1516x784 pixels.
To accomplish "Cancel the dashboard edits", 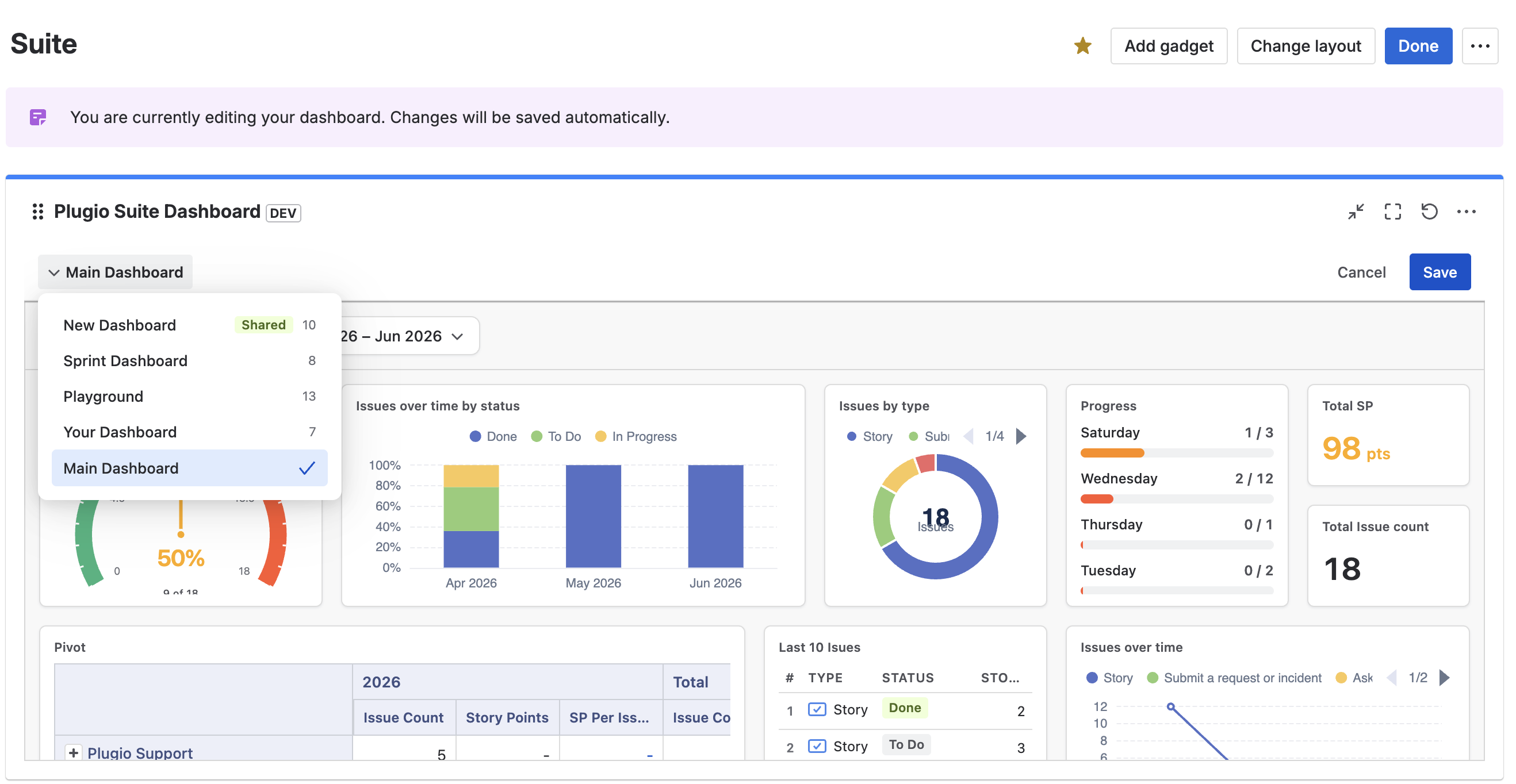I will point(1361,272).
